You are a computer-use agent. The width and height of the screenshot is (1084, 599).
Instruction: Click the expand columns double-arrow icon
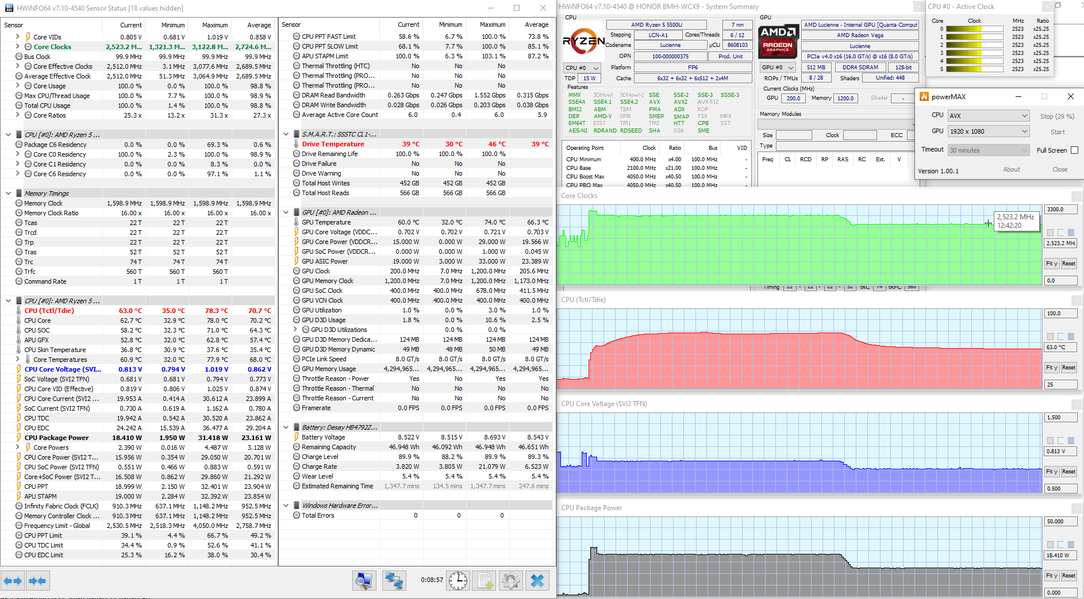[13, 580]
